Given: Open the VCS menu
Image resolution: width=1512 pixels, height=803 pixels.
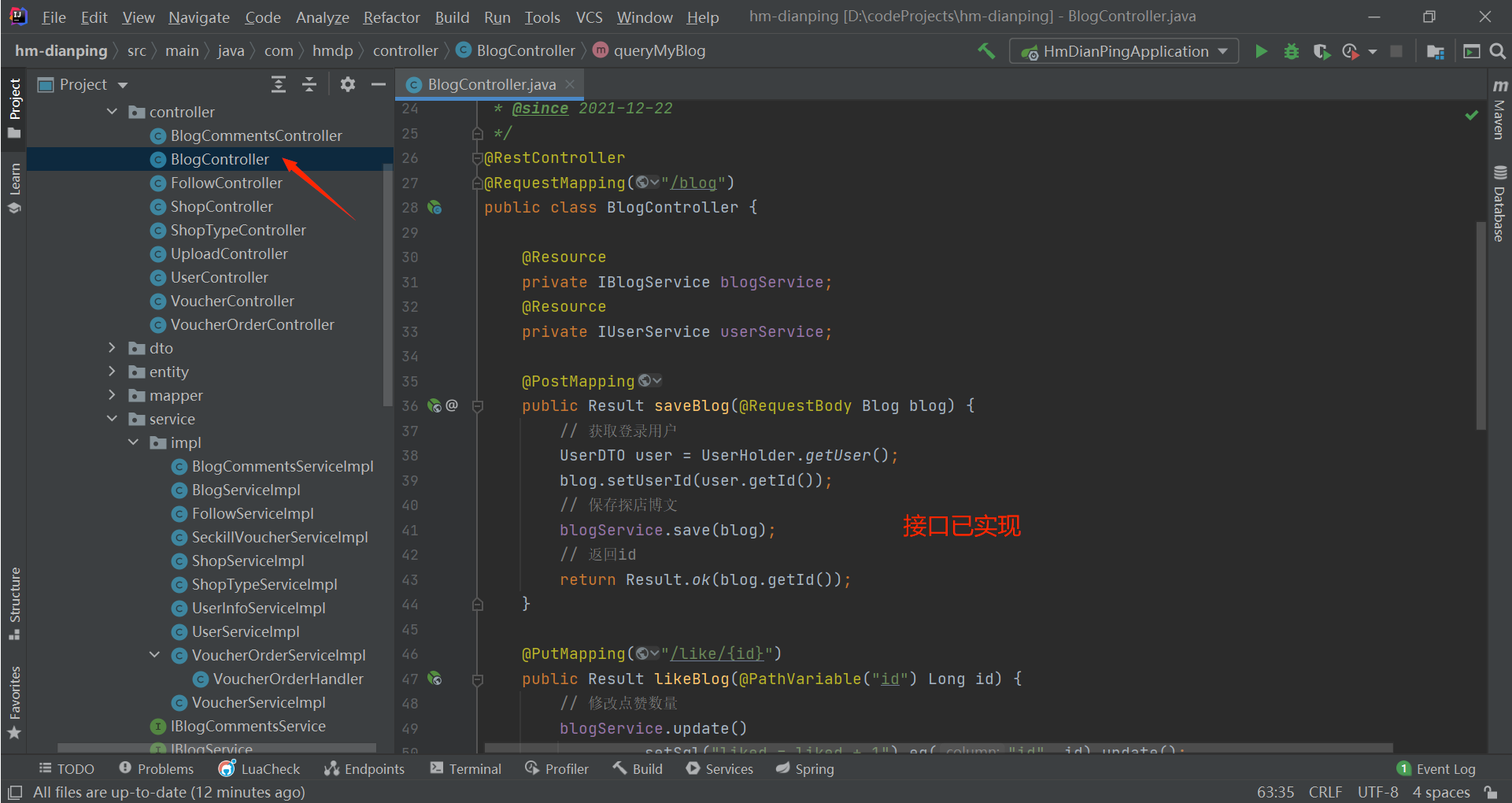Looking at the screenshot, I should point(589,17).
